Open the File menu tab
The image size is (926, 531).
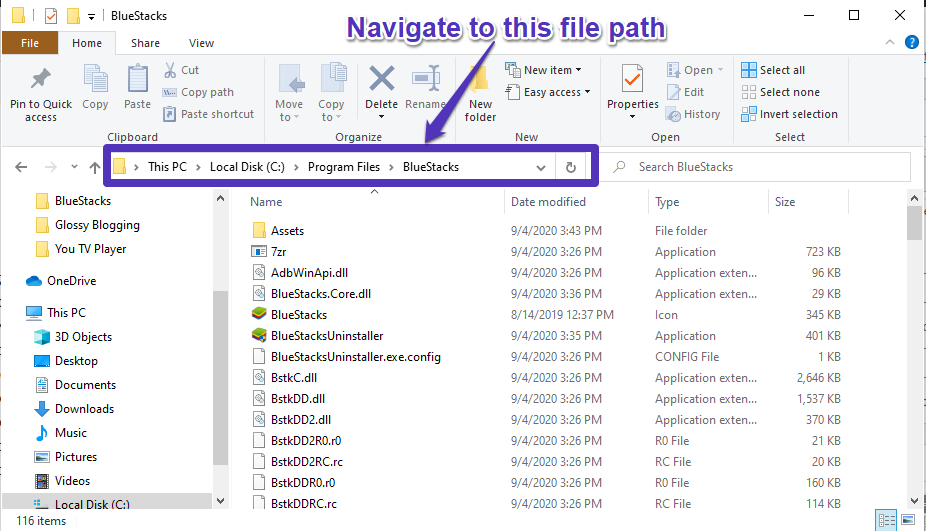pos(30,43)
